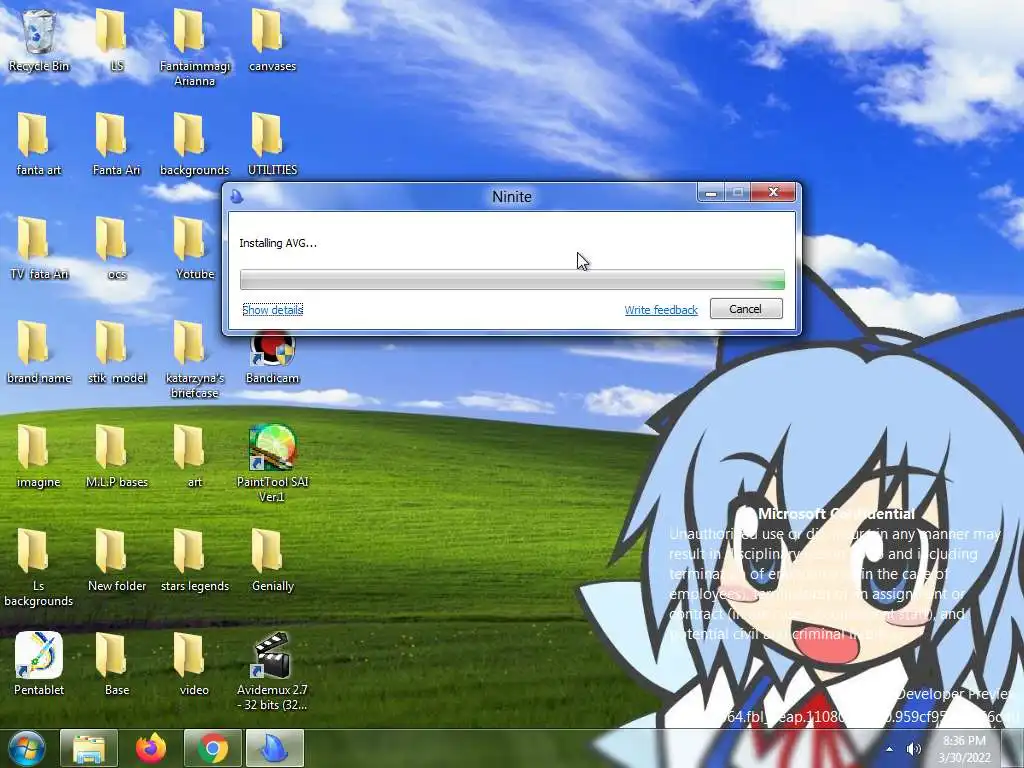Select the brand name folder

[x=39, y=352]
